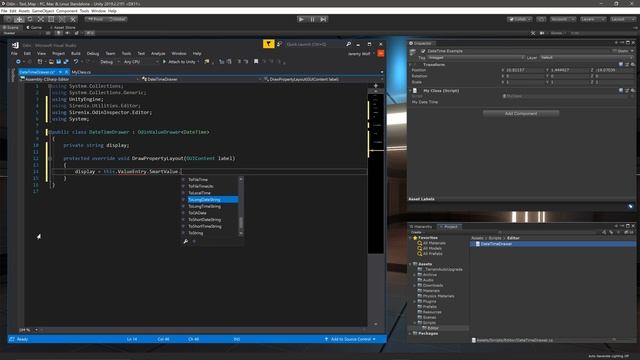The width and height of the screenshot is (640, 360).
Task: Open the Visual Studio Team menu
Action: tap(110, 53)
